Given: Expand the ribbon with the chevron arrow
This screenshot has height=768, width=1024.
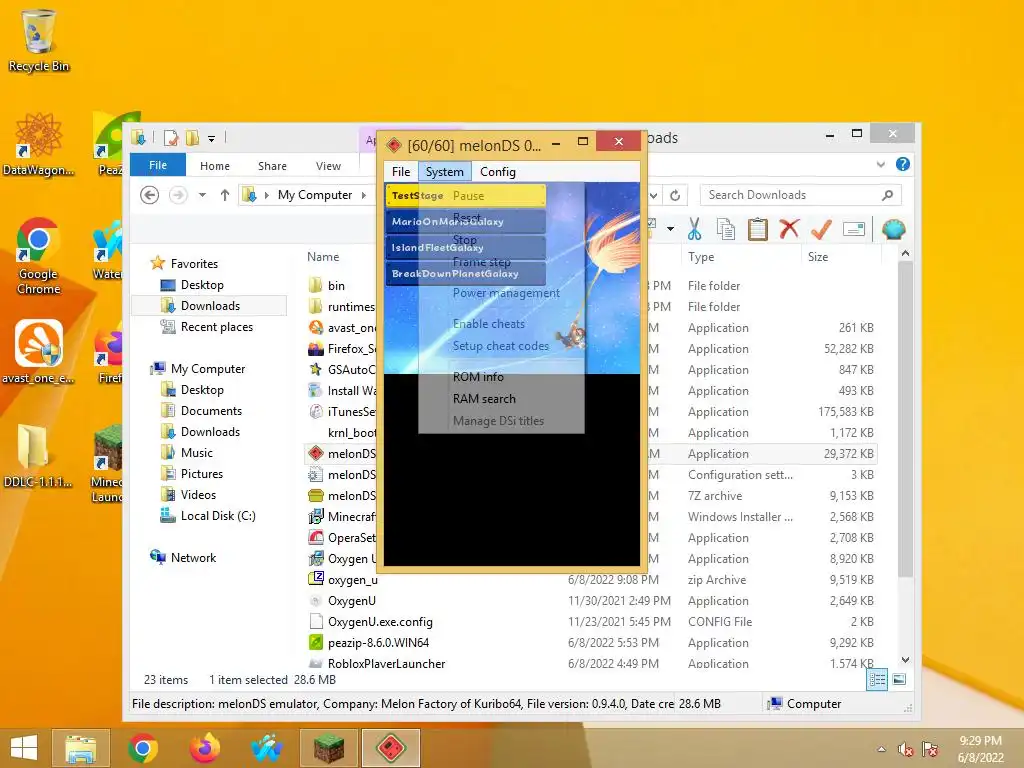Looking at the screenshot, I should pyautogui.click(x=881, y=165).
